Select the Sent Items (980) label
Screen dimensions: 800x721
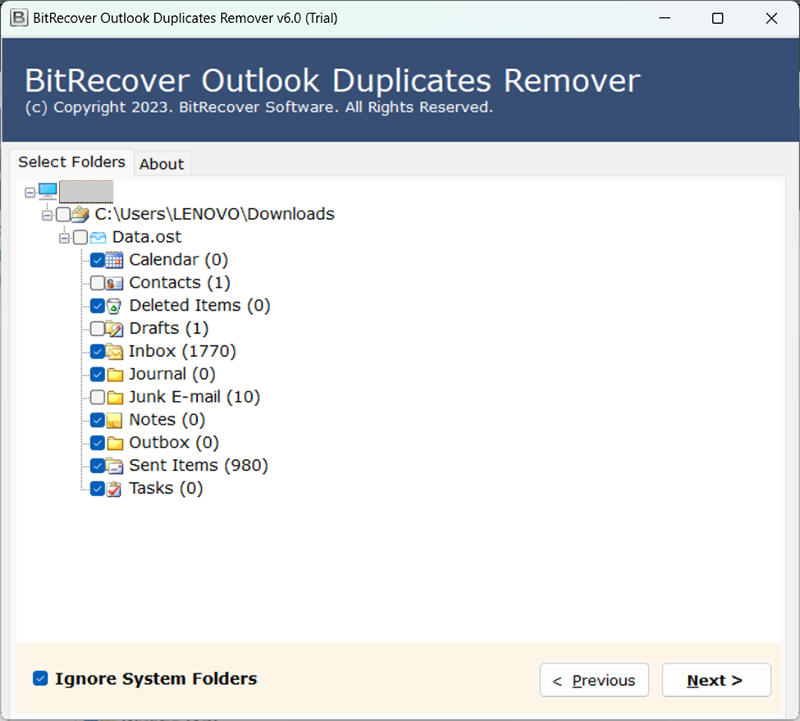(198, 466)
